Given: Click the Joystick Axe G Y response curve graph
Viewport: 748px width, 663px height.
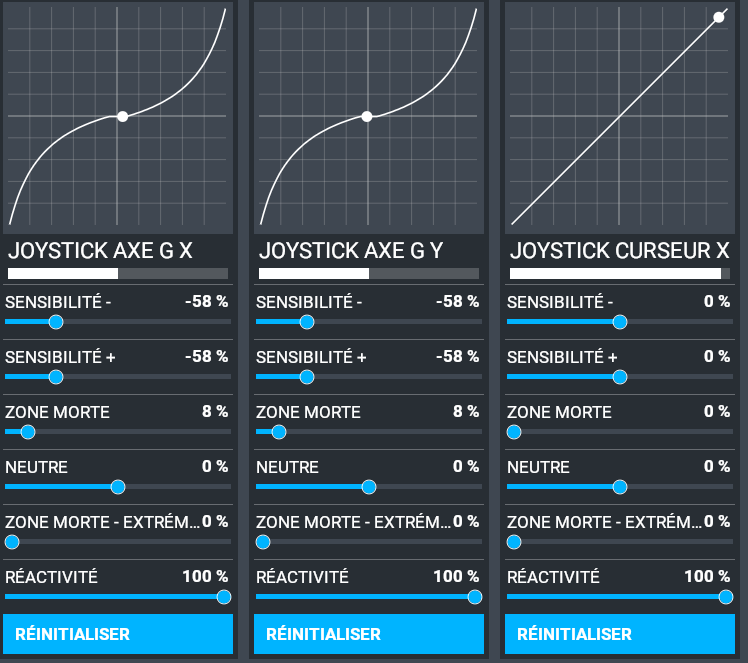Looking at the screenshot, I should 369,117.
